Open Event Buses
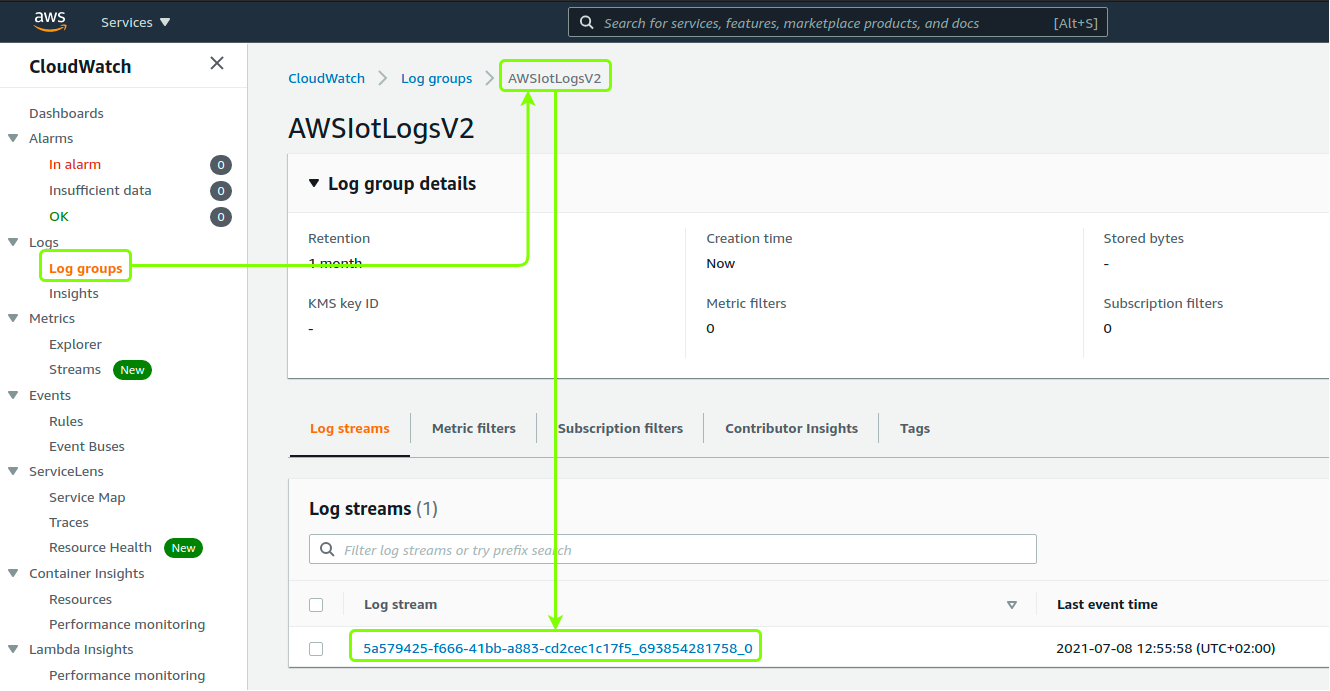 [87, 446]
